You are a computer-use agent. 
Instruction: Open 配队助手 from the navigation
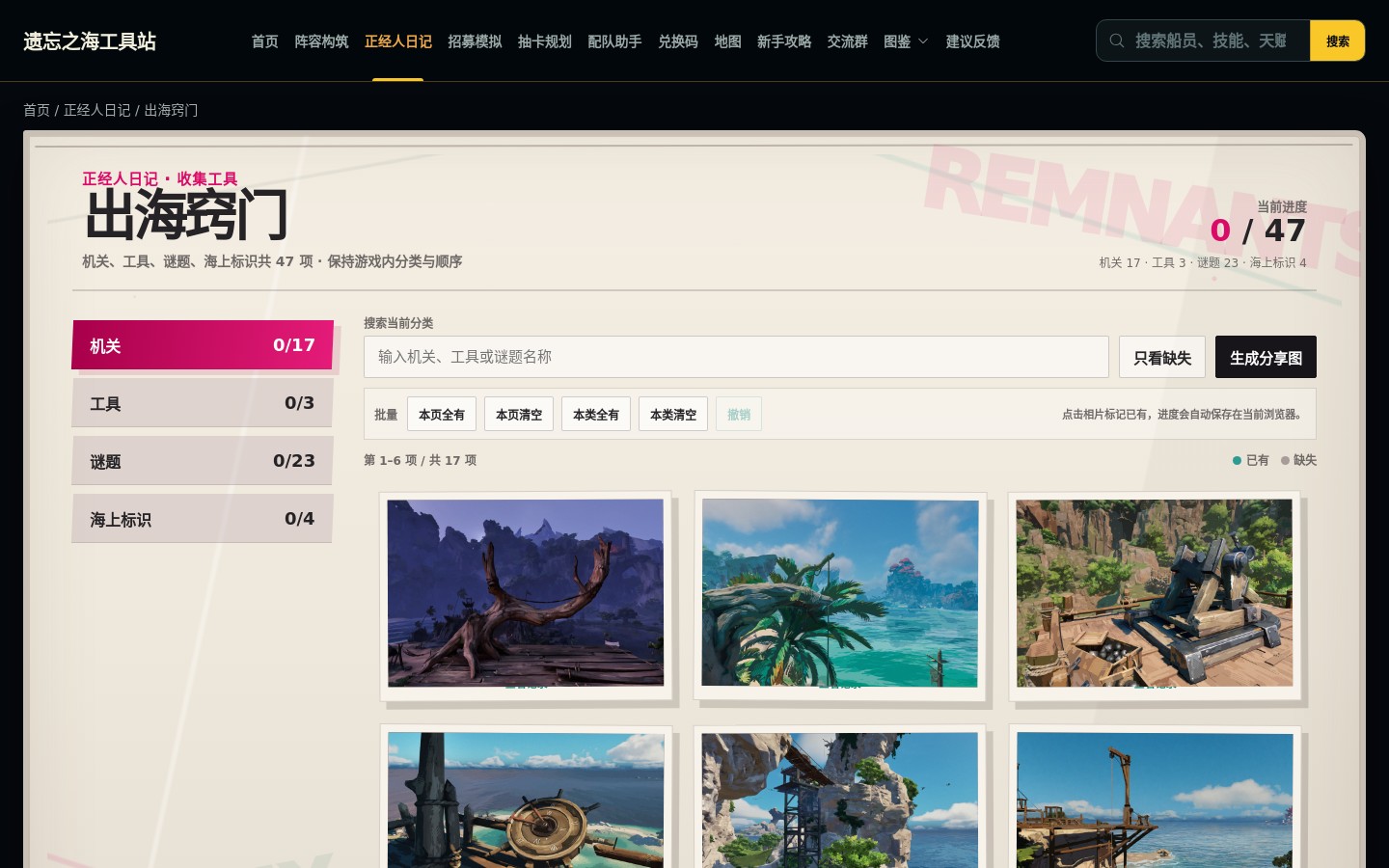tap(614, 41)
